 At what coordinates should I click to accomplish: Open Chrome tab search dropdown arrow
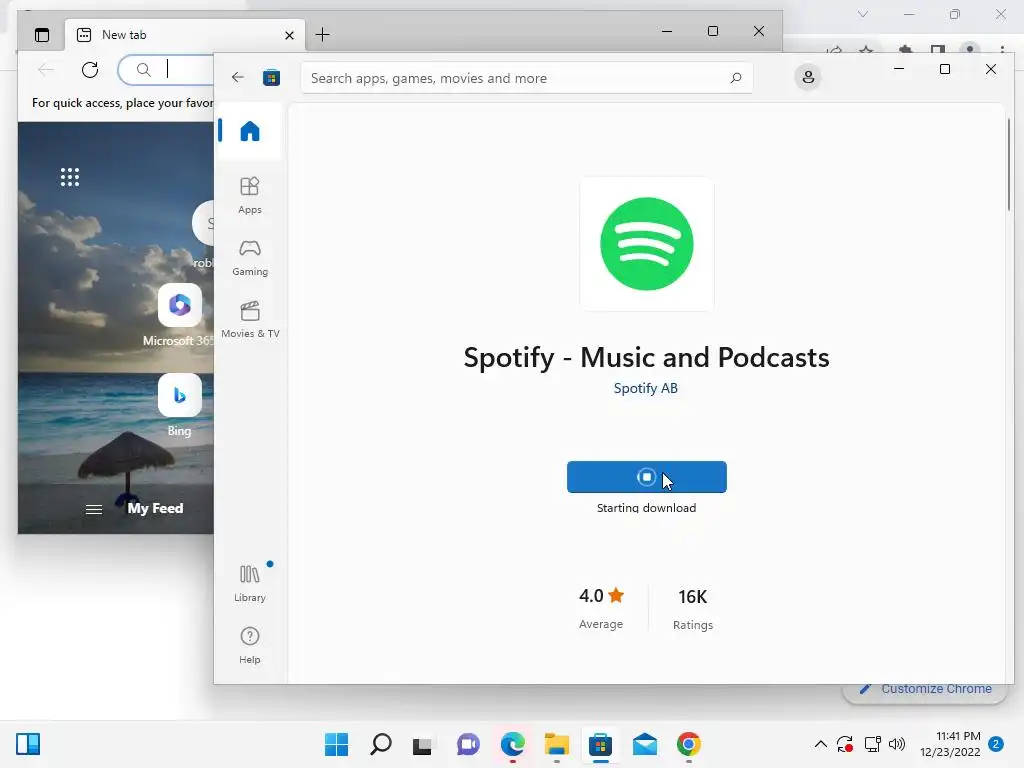[x=863, y=14]
